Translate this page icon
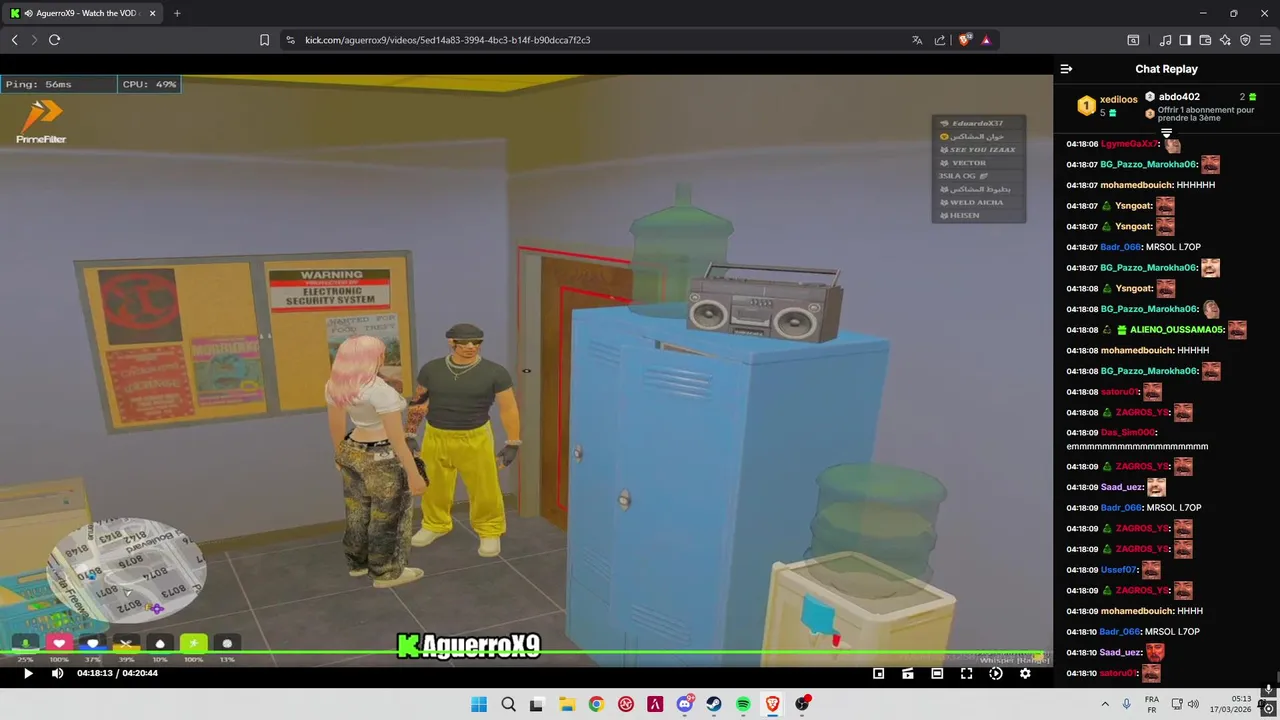 [917, 40]
